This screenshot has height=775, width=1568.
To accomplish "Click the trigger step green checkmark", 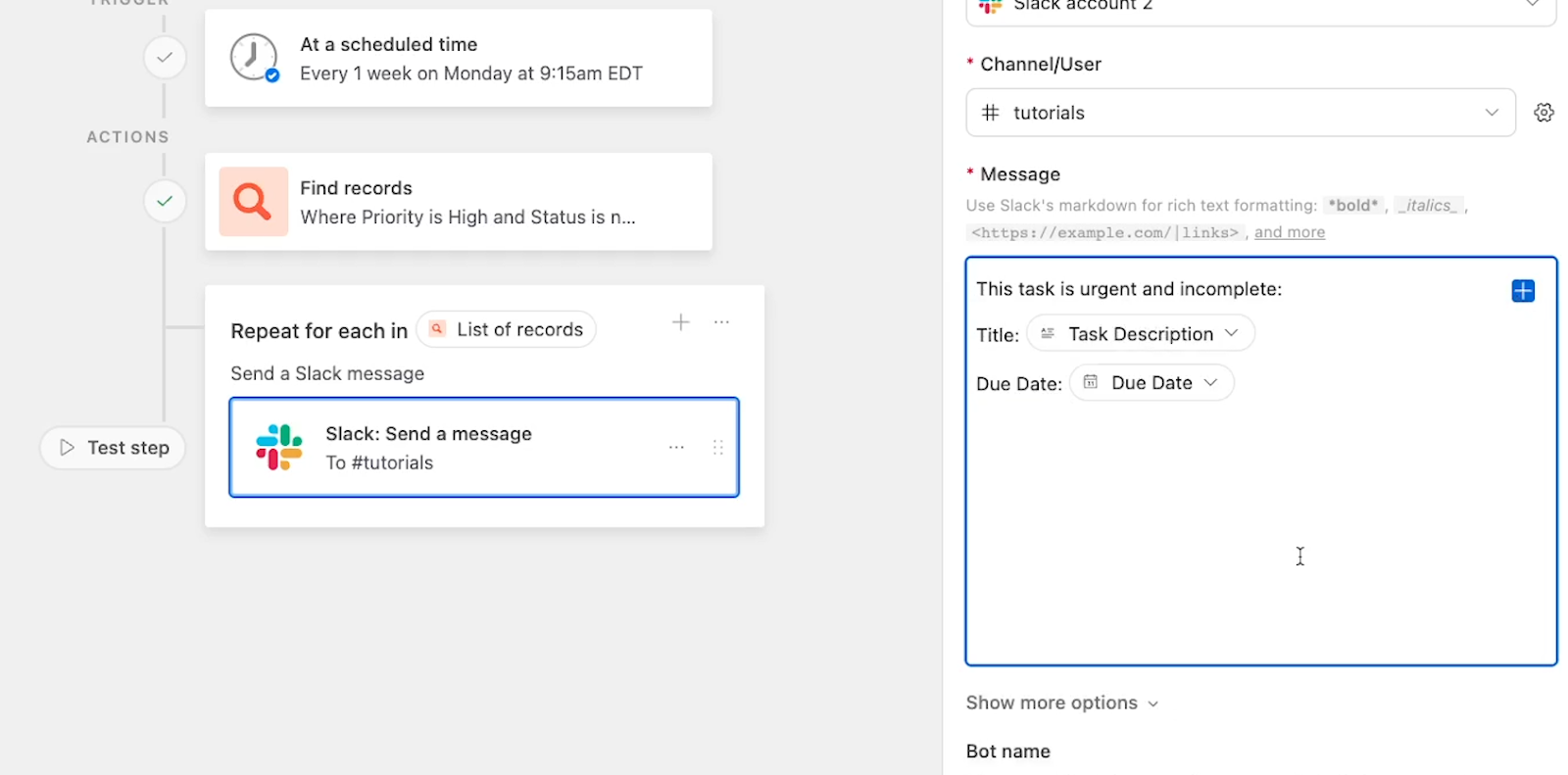I will (x=165, y=58).
